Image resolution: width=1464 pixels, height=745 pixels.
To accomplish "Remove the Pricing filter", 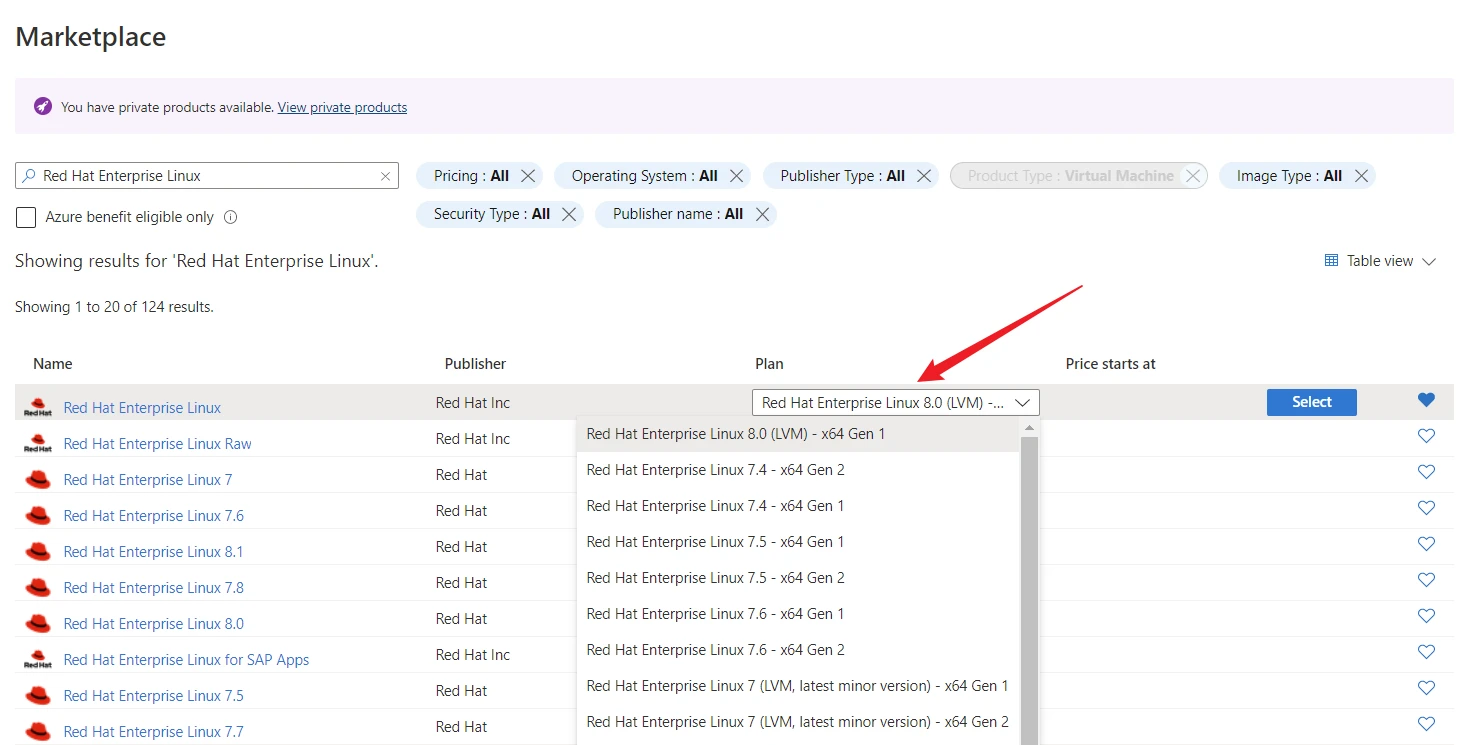I will point(528,176).
